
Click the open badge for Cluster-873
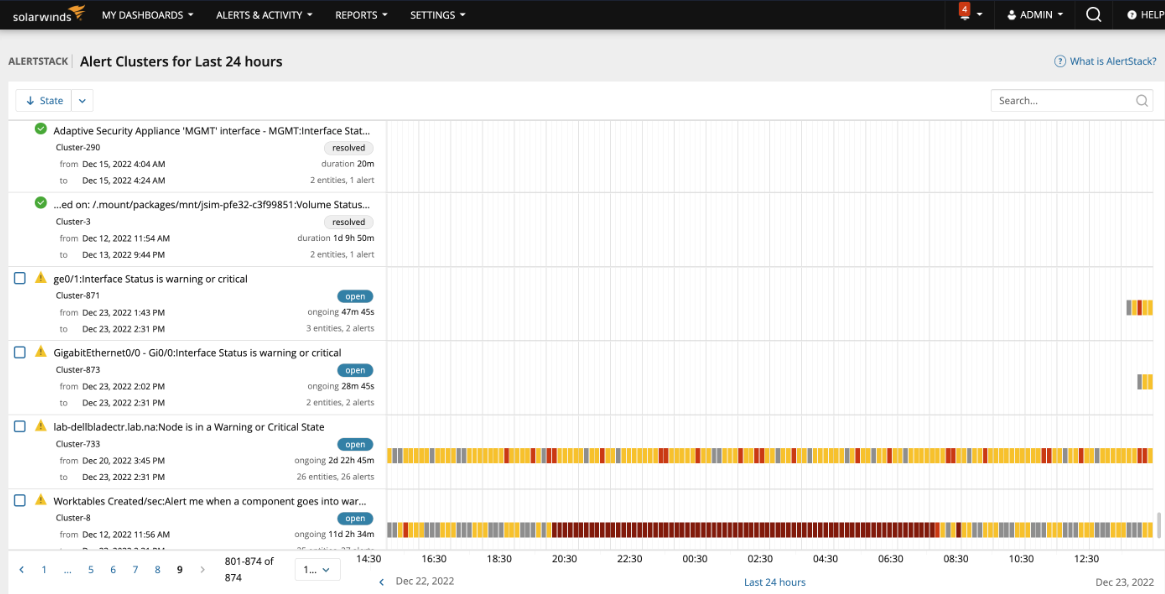coord(355,370)
